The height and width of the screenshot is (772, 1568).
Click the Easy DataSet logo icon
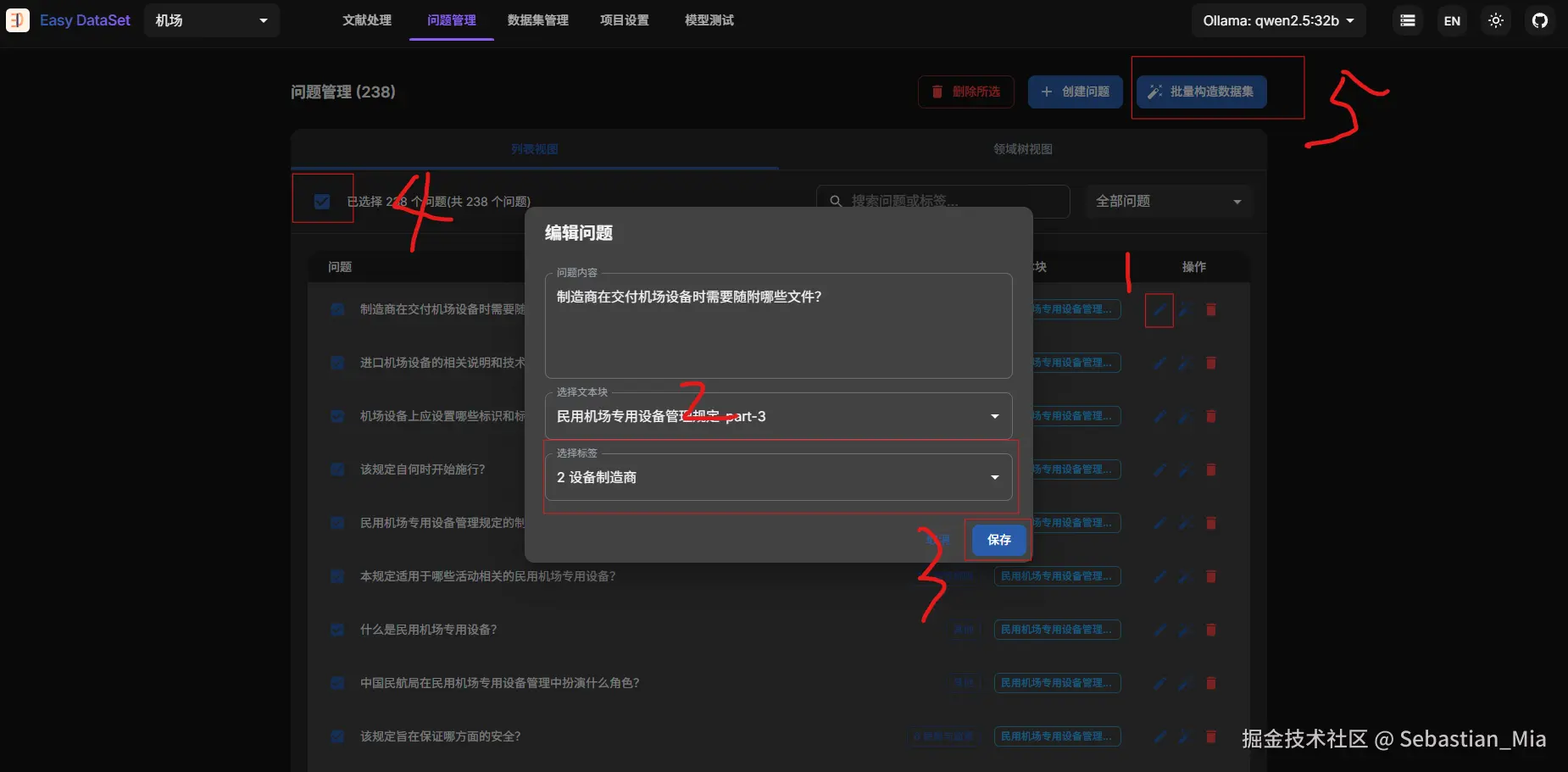[x=18, y=19]
